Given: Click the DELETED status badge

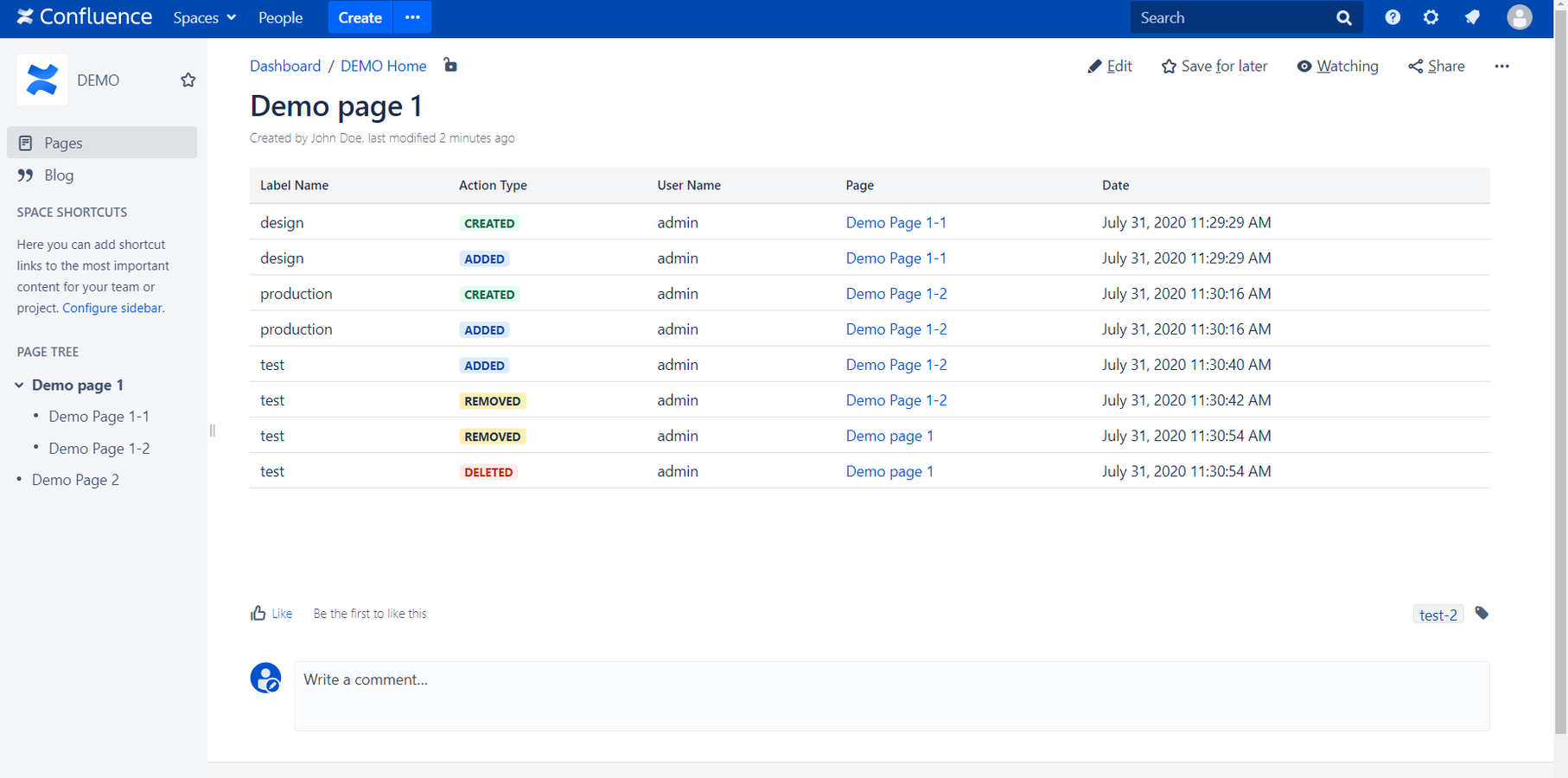Looking at the screenshot, I should (x=488, y=472).
